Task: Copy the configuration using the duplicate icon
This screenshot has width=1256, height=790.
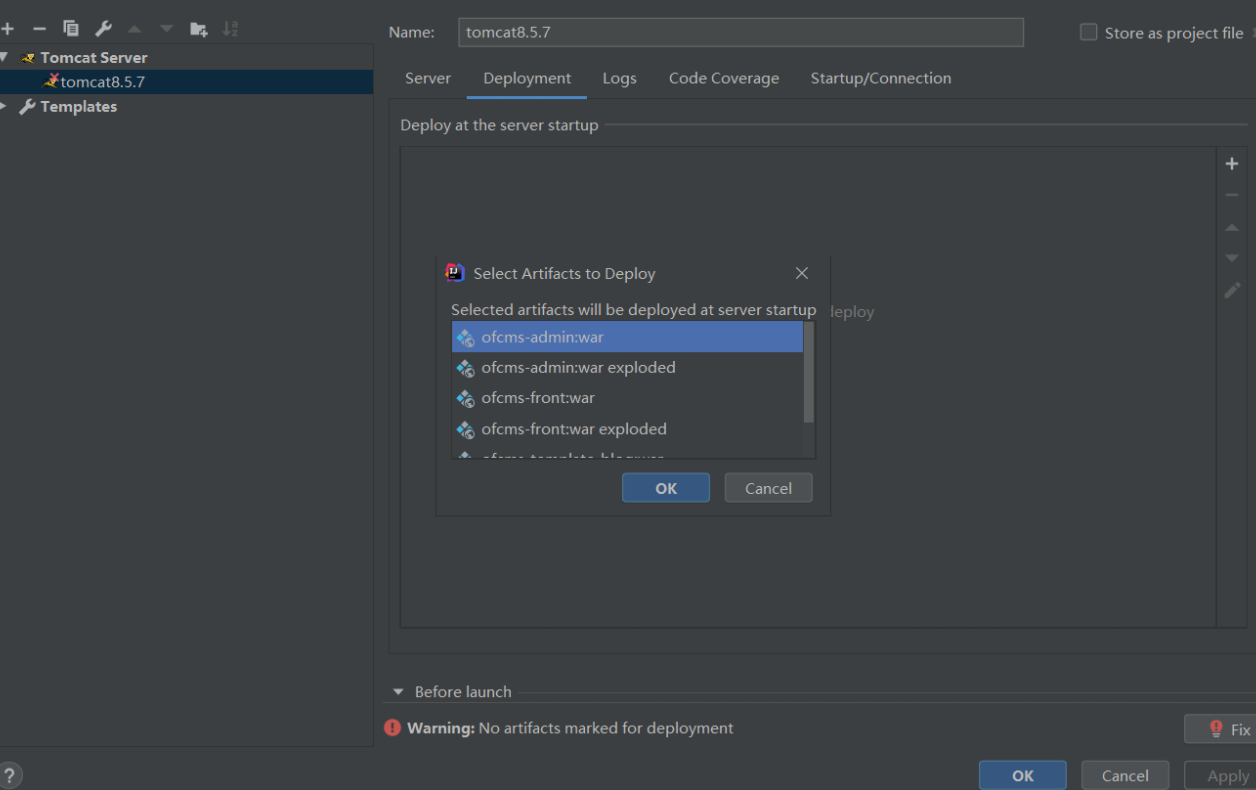Action: [x=71, y=29]
